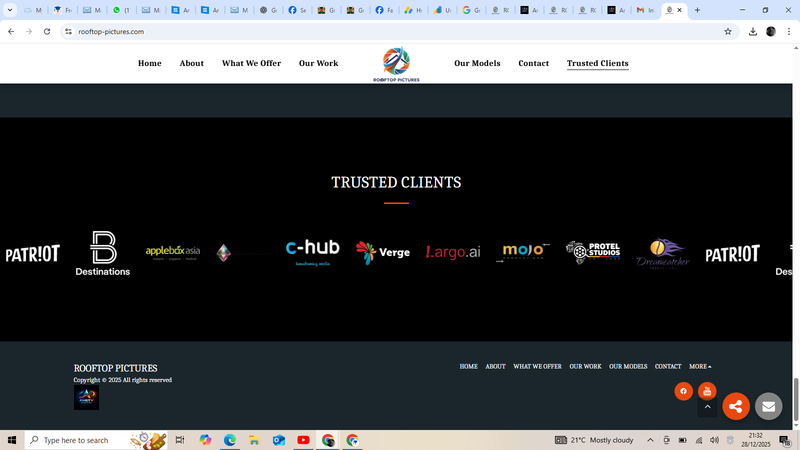The width and height of the screenshot is (800, 450).
Task: Go to the About page
Action: [191, 63]
